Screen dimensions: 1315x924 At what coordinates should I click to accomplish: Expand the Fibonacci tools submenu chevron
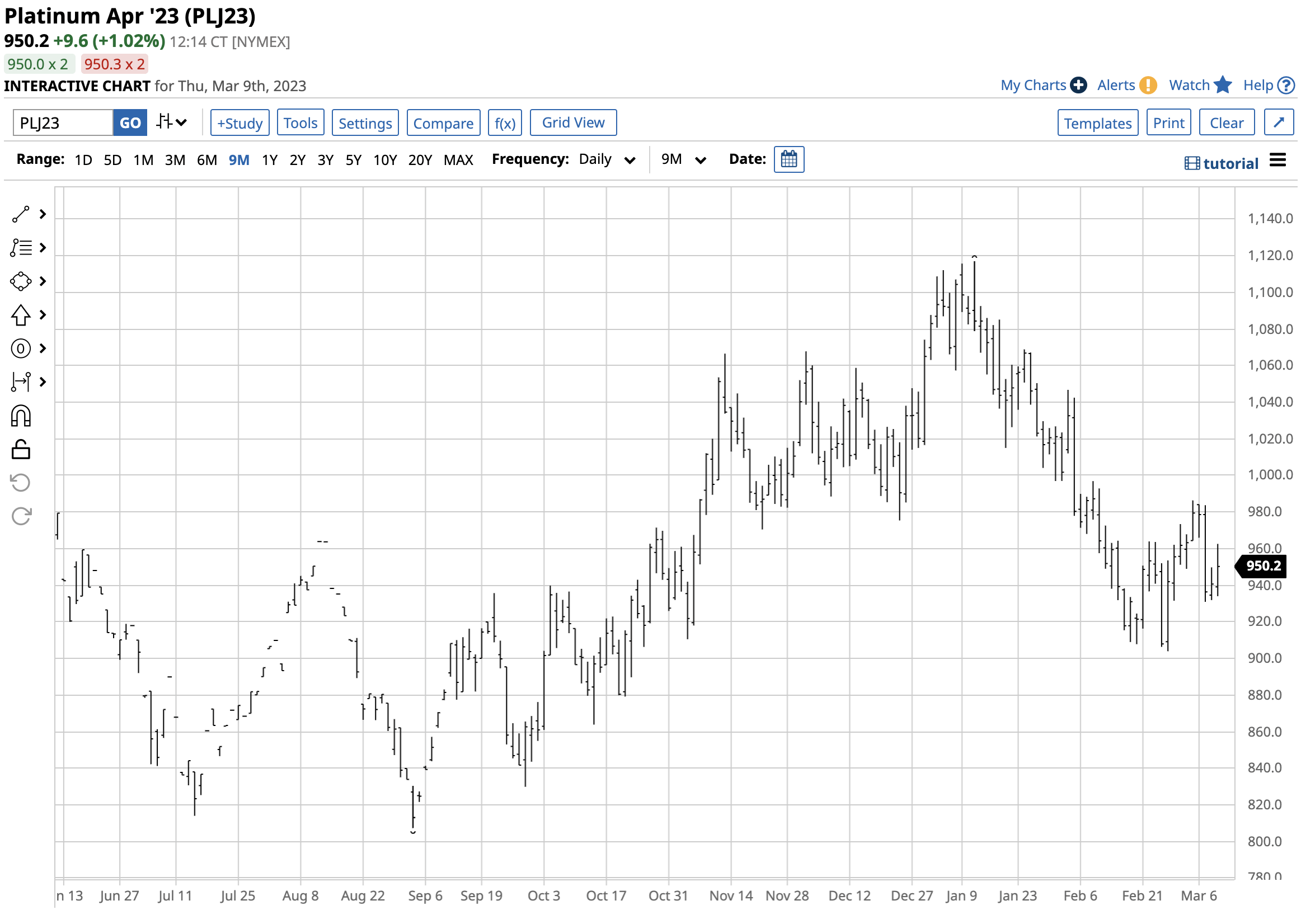(x=43, y=349)
